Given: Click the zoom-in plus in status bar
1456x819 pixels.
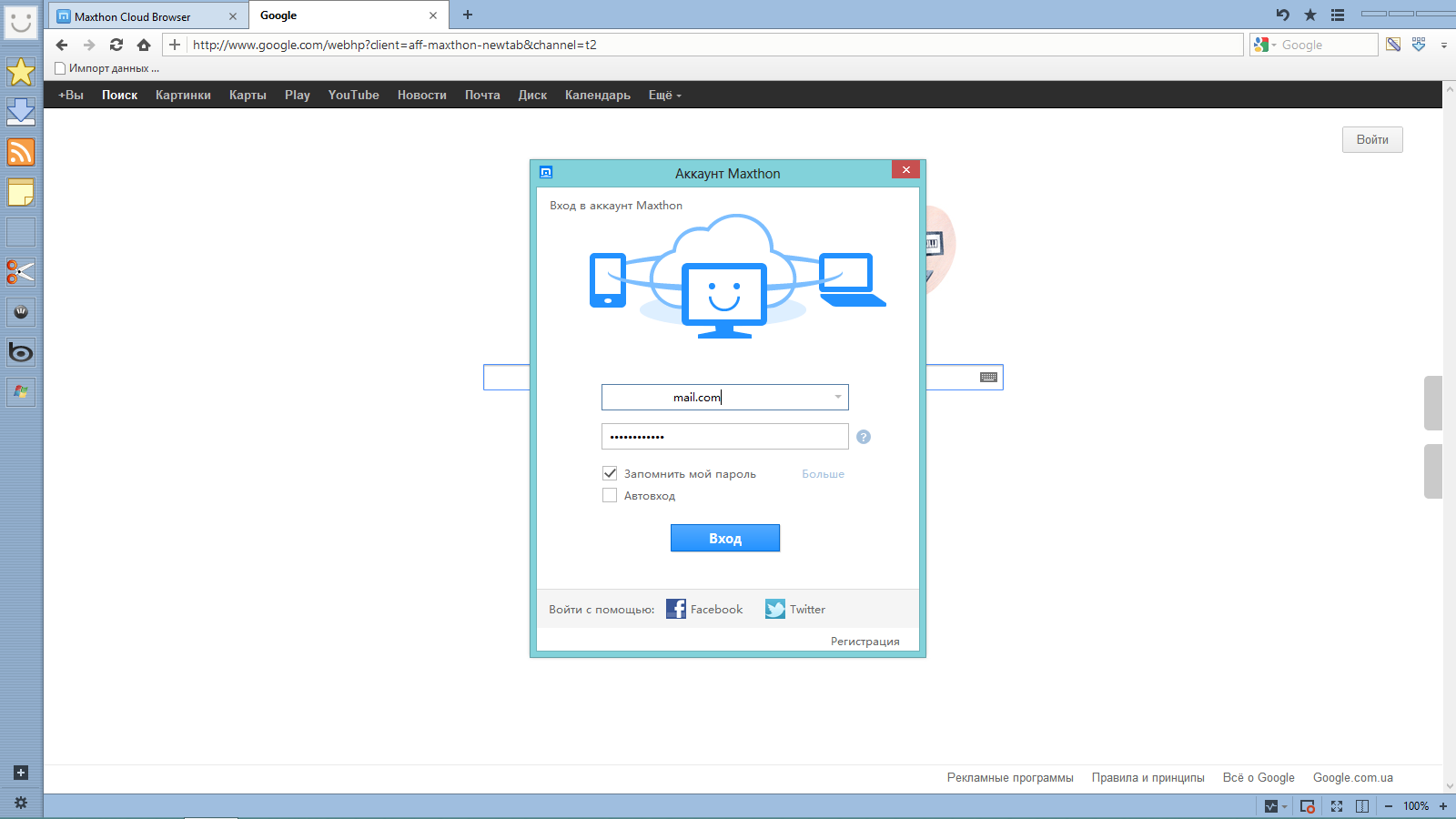Looking at the screenshot, I should (x=1443, y=806).
